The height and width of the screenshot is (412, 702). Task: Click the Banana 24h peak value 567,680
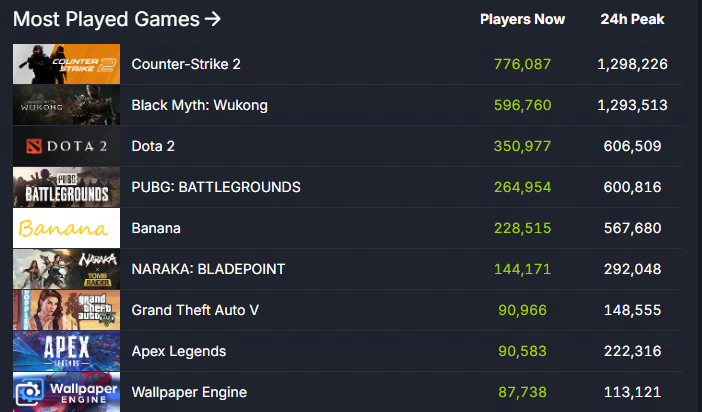point(632,228)
